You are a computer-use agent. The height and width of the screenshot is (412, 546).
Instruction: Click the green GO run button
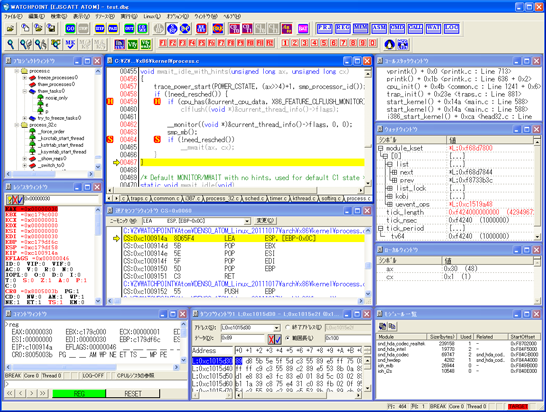click(70, 28)
